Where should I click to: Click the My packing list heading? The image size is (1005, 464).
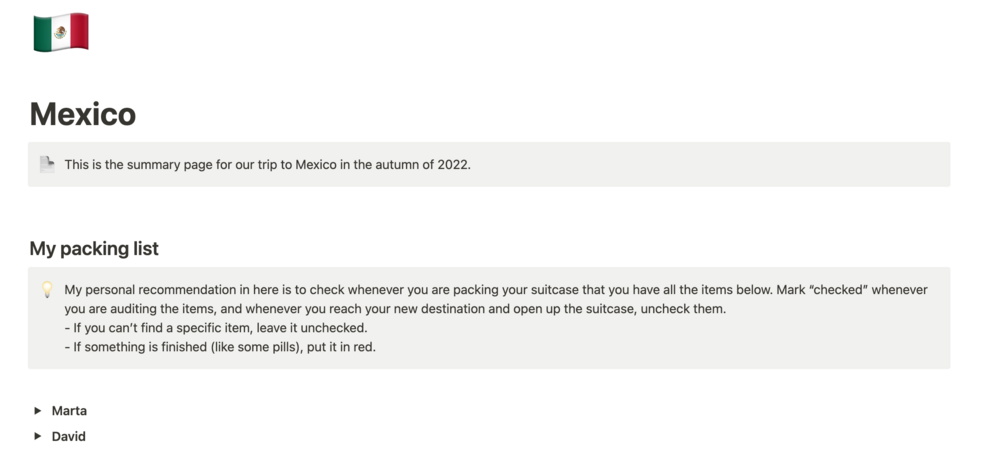94,249
